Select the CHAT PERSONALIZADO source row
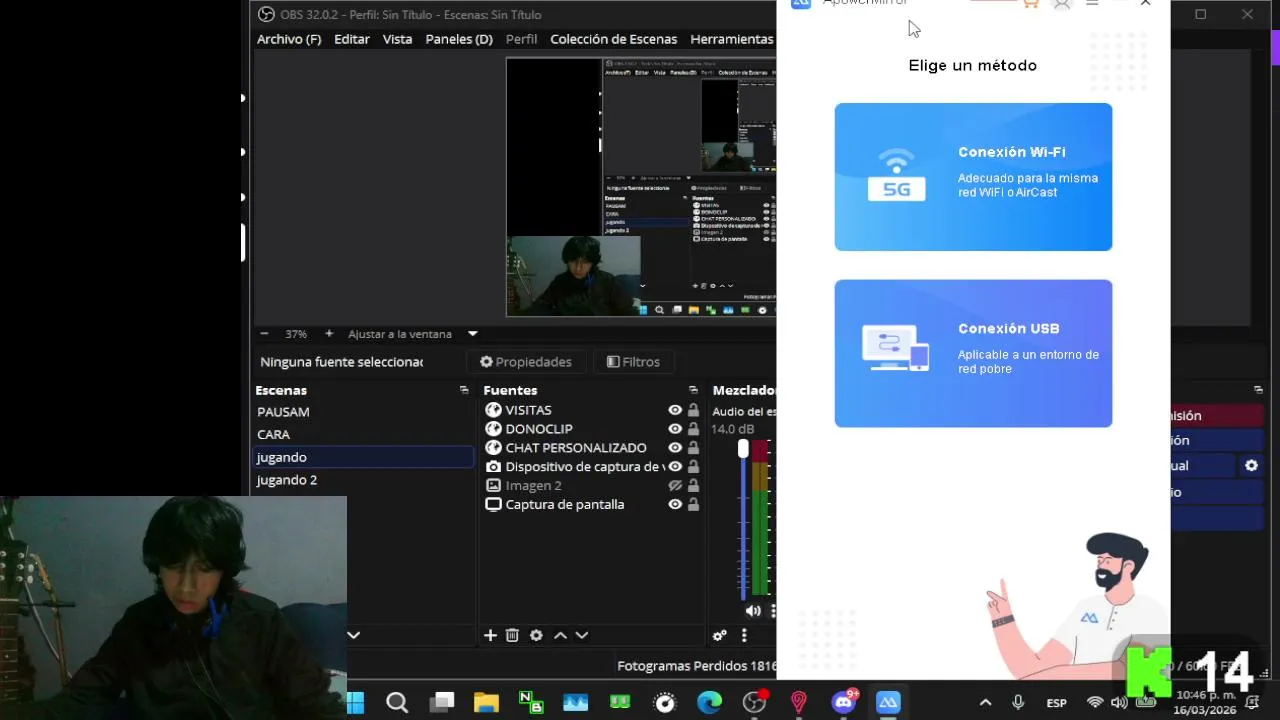This screenshot has width=1280, height=720. [591, 448]
